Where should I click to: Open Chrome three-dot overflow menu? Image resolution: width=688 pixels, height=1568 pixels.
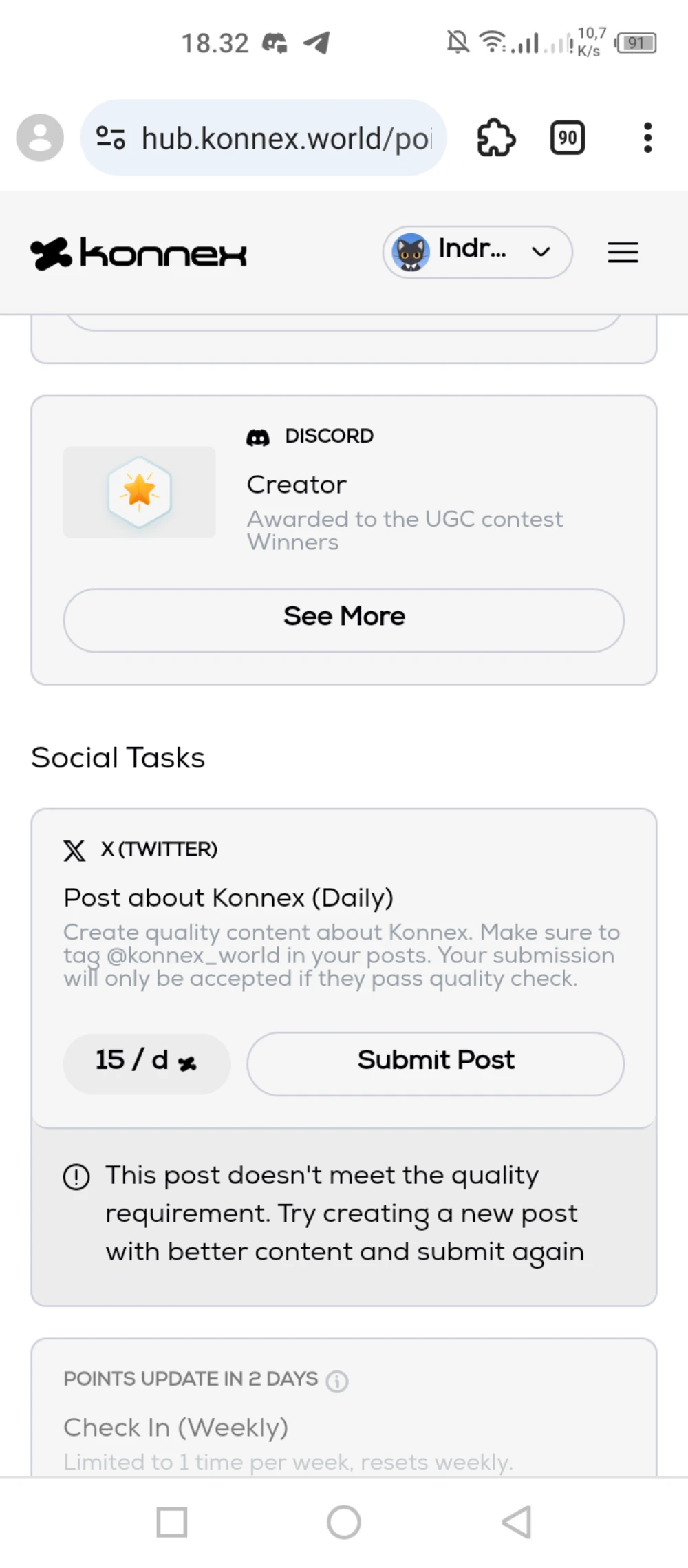click(x=647, y=138)
